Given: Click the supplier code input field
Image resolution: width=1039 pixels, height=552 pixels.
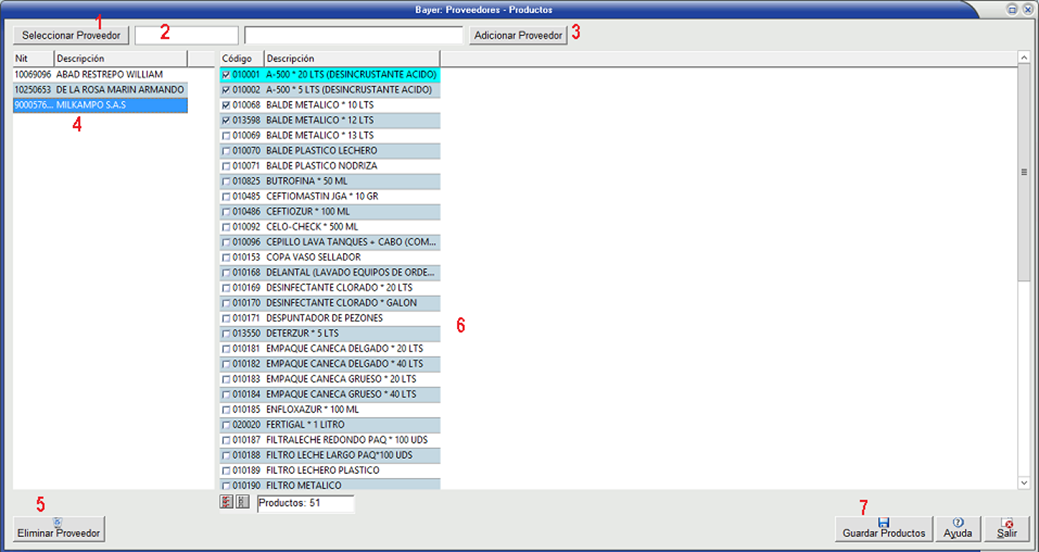Looking at the screenshot, I should (186, 35).
